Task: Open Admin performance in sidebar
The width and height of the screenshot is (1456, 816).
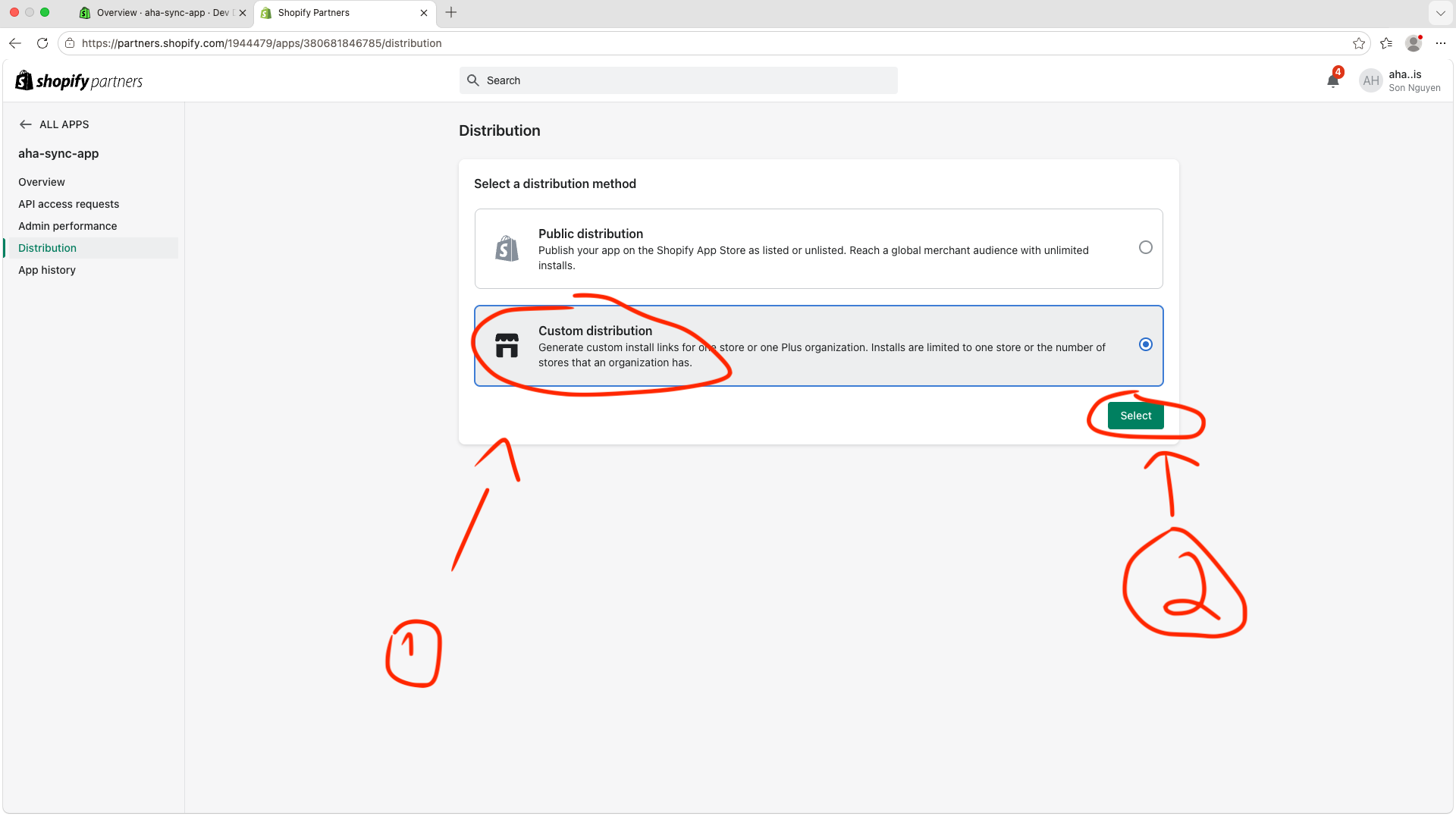Action: pos(67,226)
